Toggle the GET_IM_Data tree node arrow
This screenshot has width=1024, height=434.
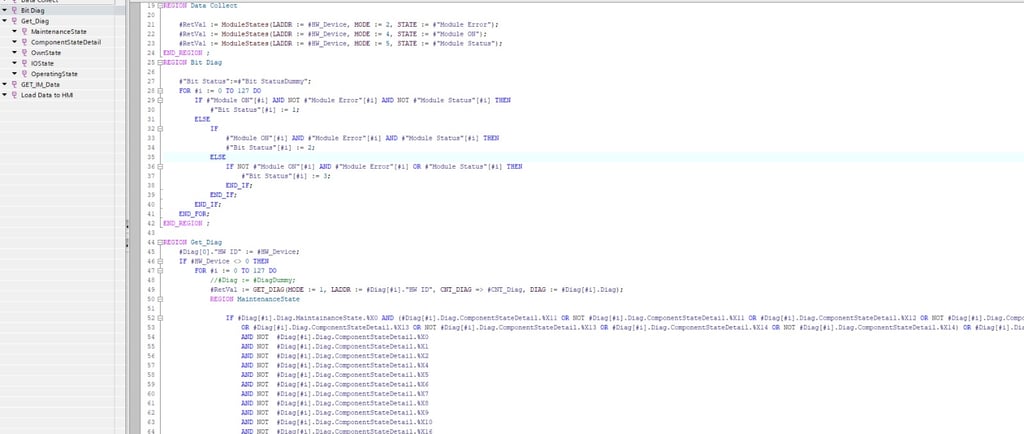tap(5, 84)
